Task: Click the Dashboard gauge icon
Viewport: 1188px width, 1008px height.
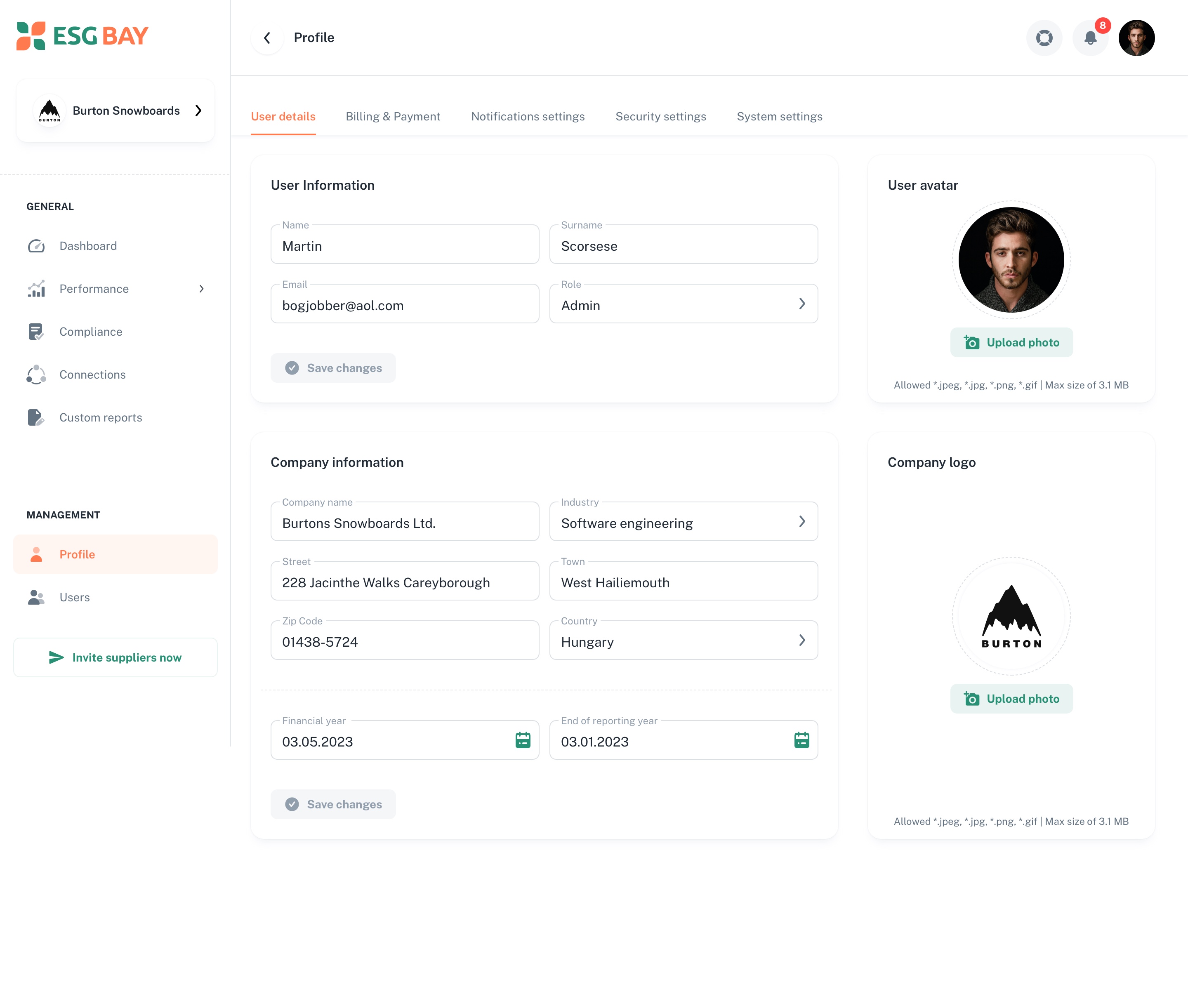Action: tap(37, 246)
